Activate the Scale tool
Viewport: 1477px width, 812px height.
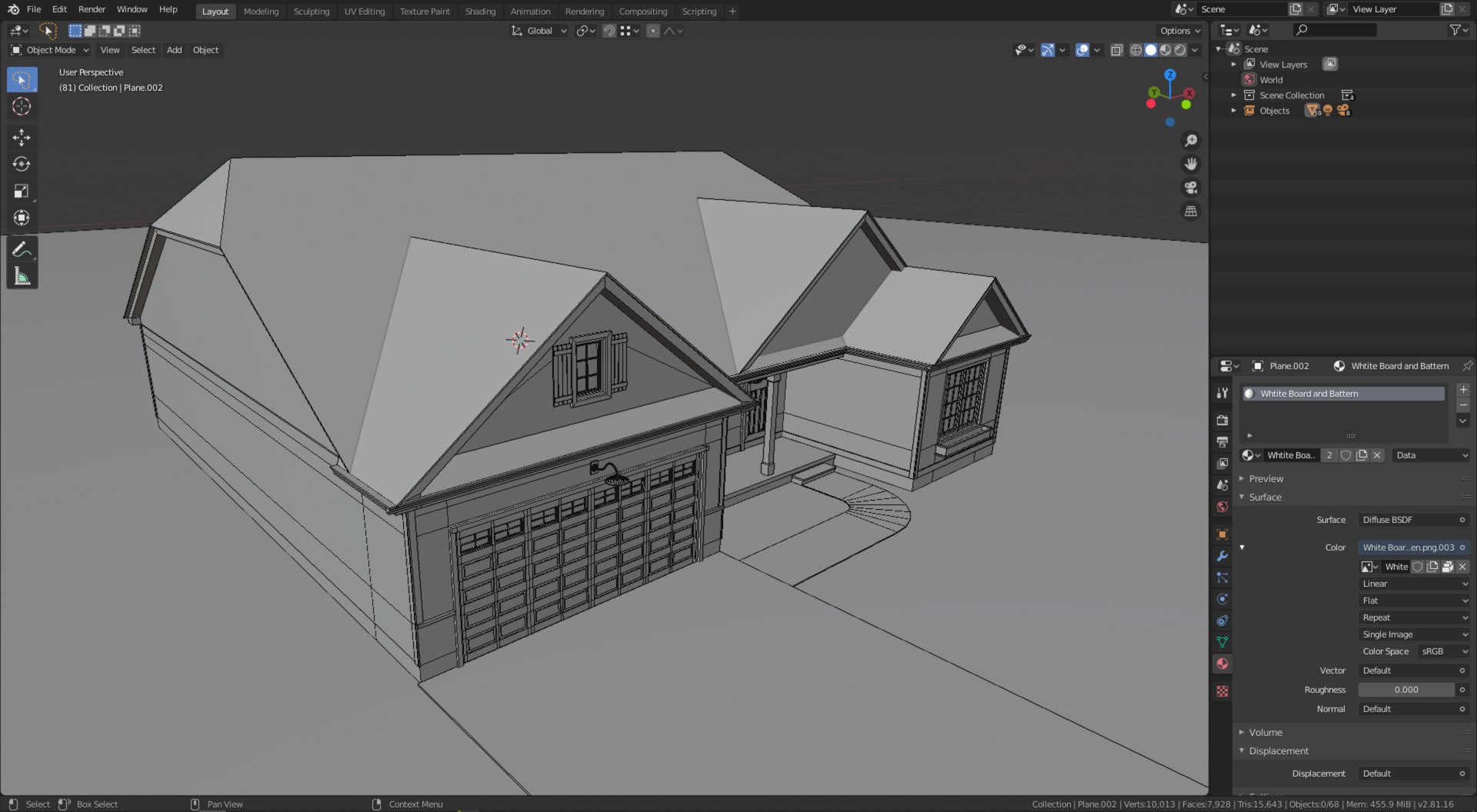(22, 191)
